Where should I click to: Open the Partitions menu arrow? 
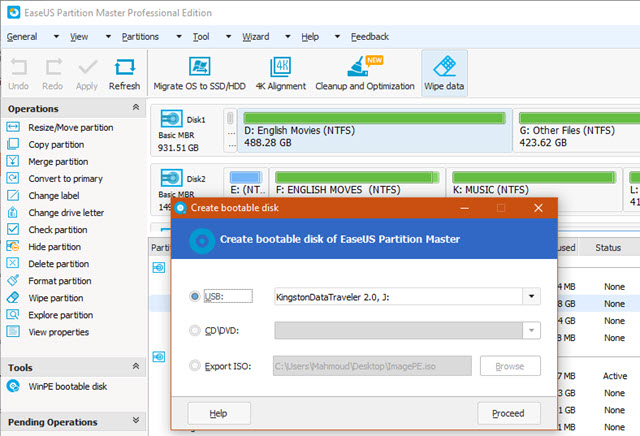pos(179,37)
